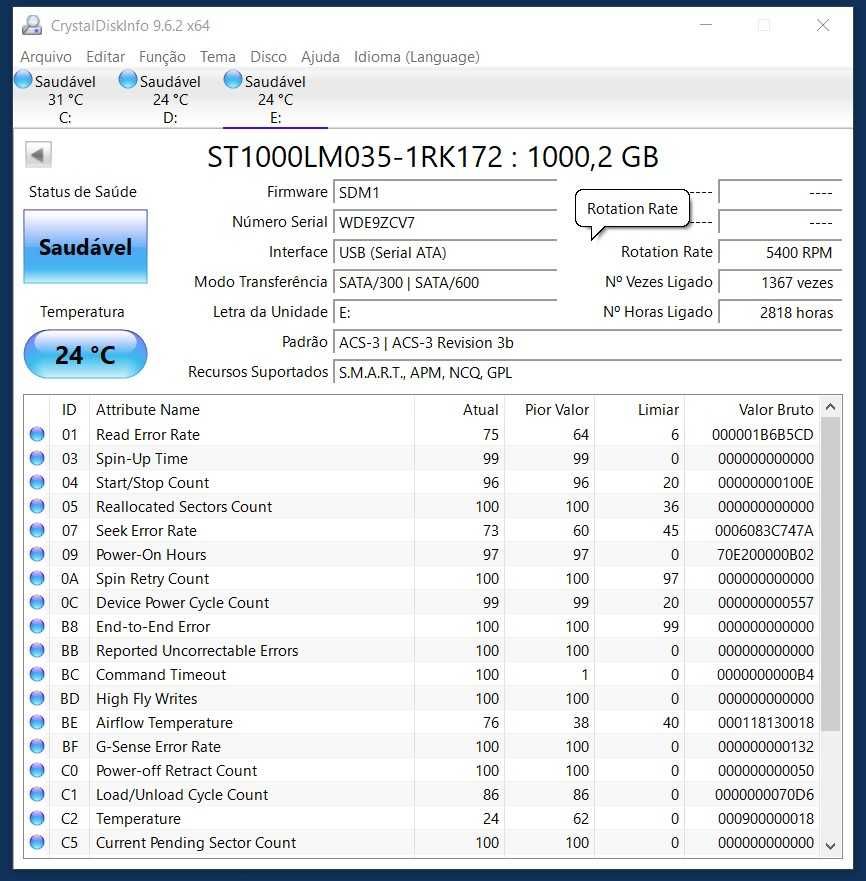The image size is (866, 881).
Task: Click transfer mode field SATA/300 | SATA/600
Action: click(x=445, y=282)
